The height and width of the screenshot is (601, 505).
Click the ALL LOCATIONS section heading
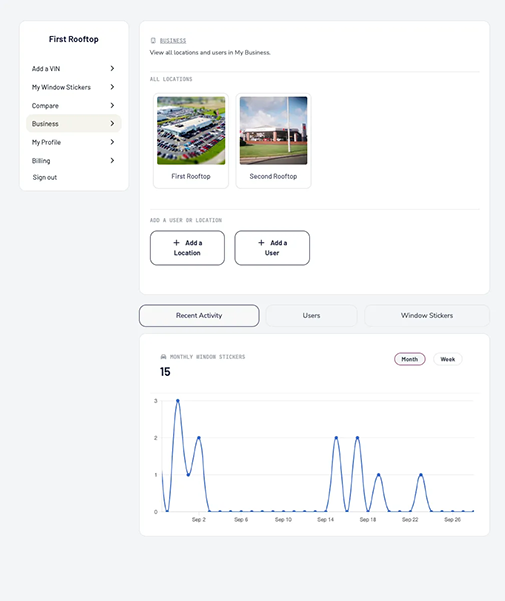coord(171,79)
